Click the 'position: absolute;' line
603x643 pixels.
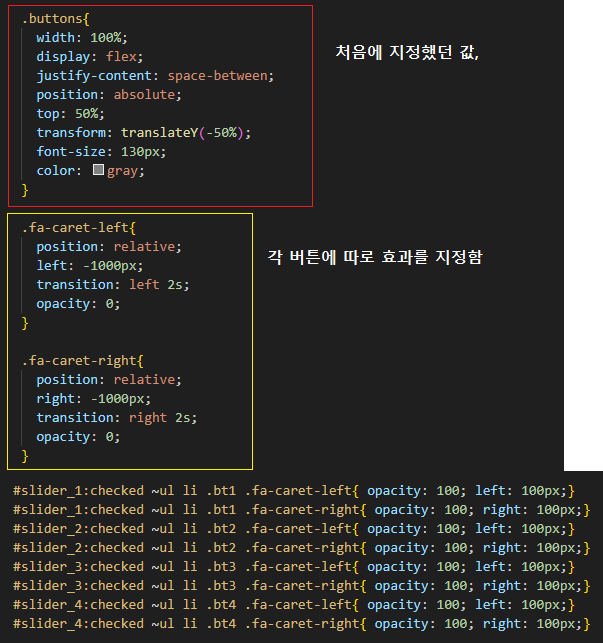[109, 95]
